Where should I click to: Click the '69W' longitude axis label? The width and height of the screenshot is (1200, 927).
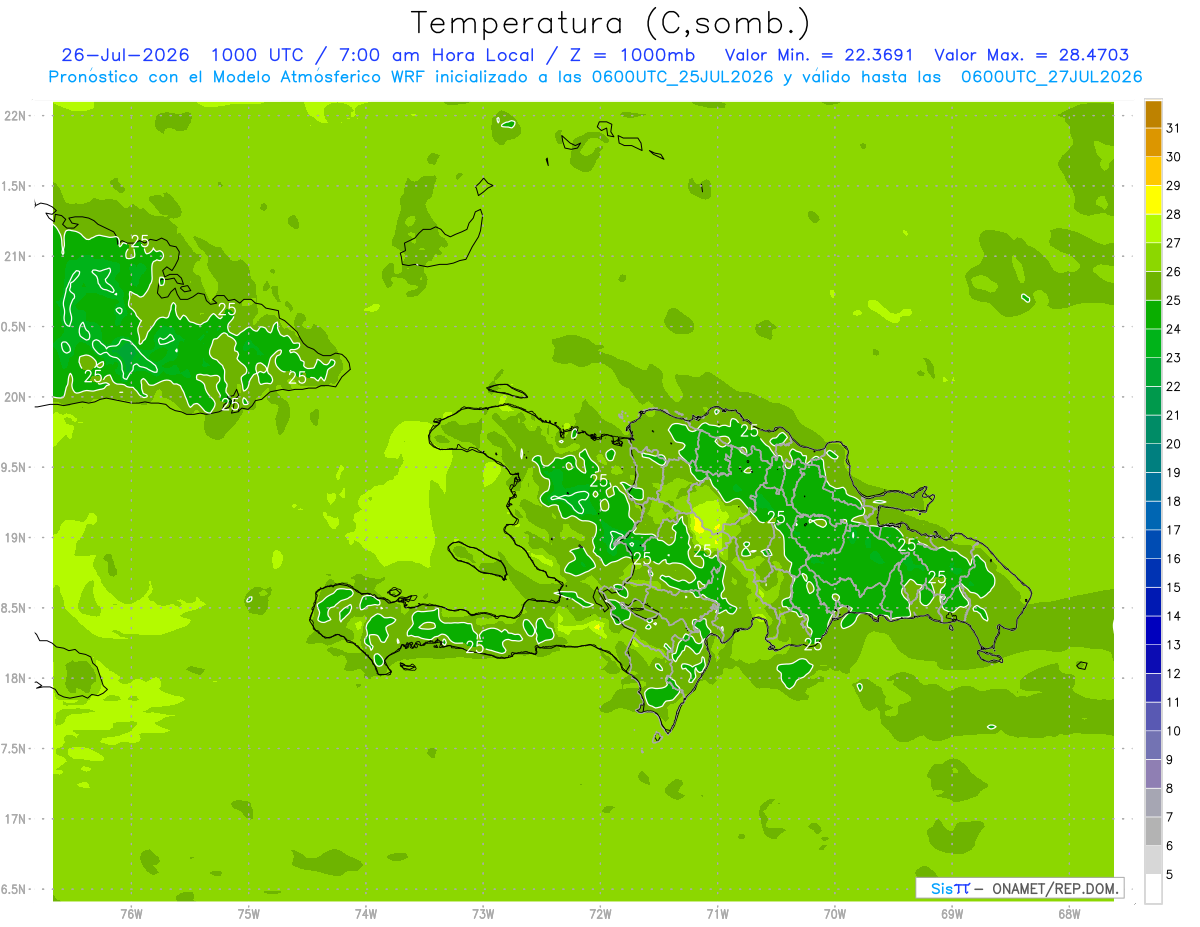(x=951, y=914)
